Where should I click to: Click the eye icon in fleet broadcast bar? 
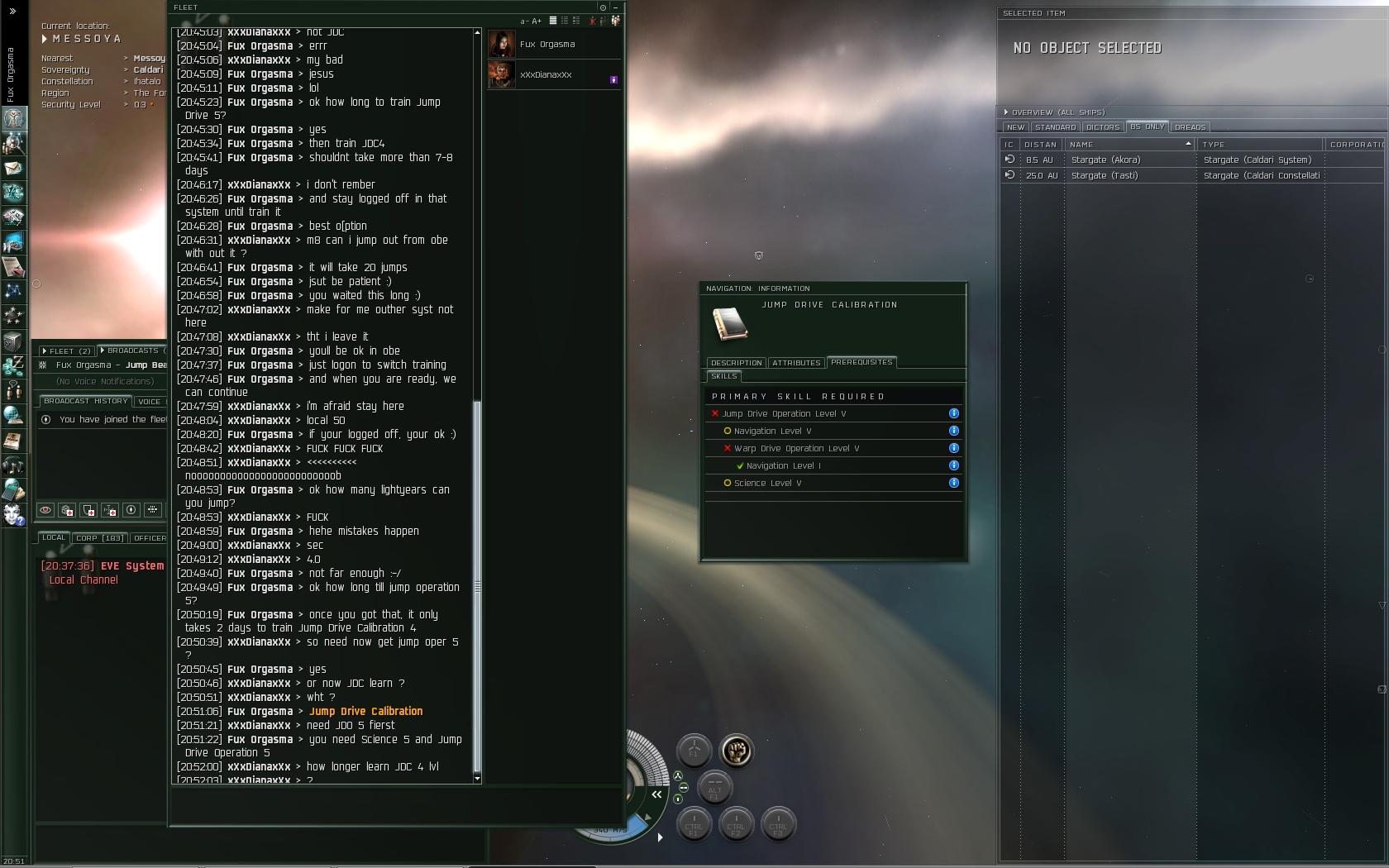click(x=45, y=510)
